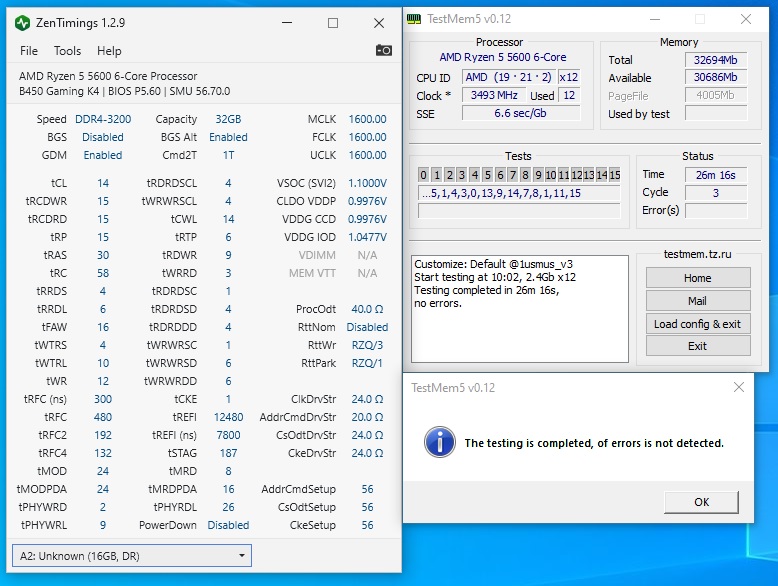Click the Clock 3493 MHz field
778x586 pixels.
(494, 95)
